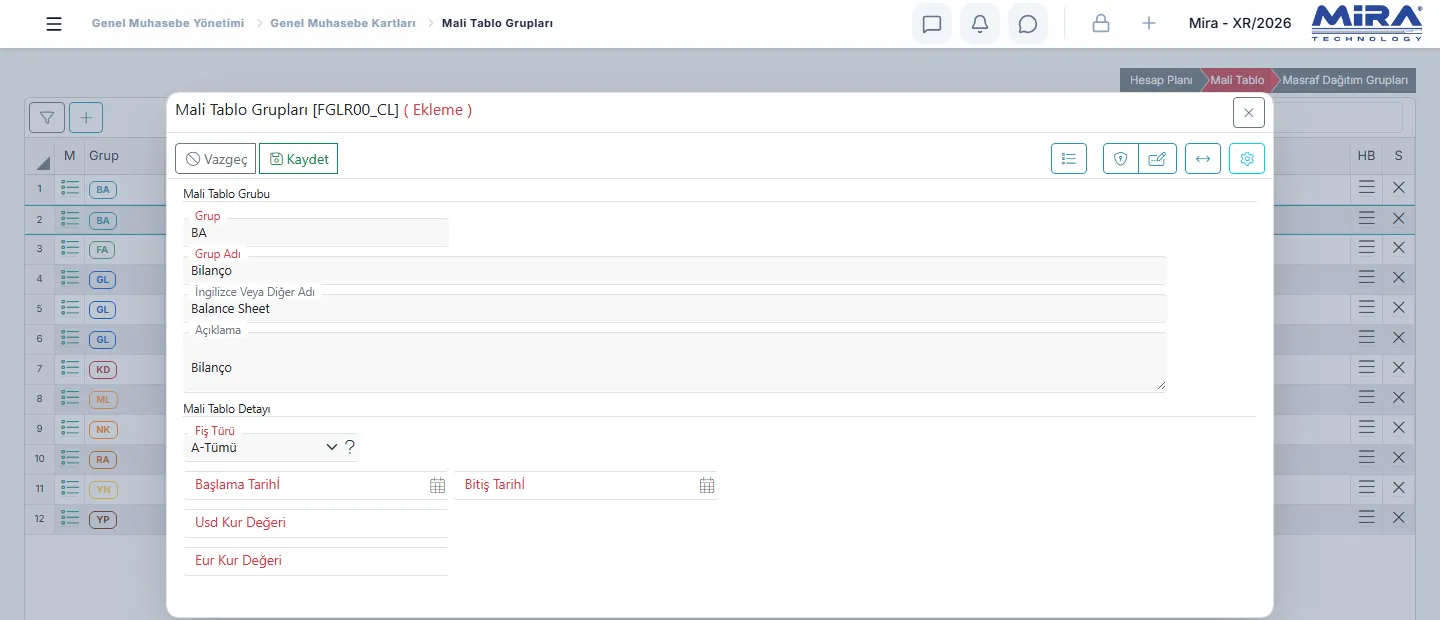Click the edit pencil icon in dialog toolbar

1157,158
